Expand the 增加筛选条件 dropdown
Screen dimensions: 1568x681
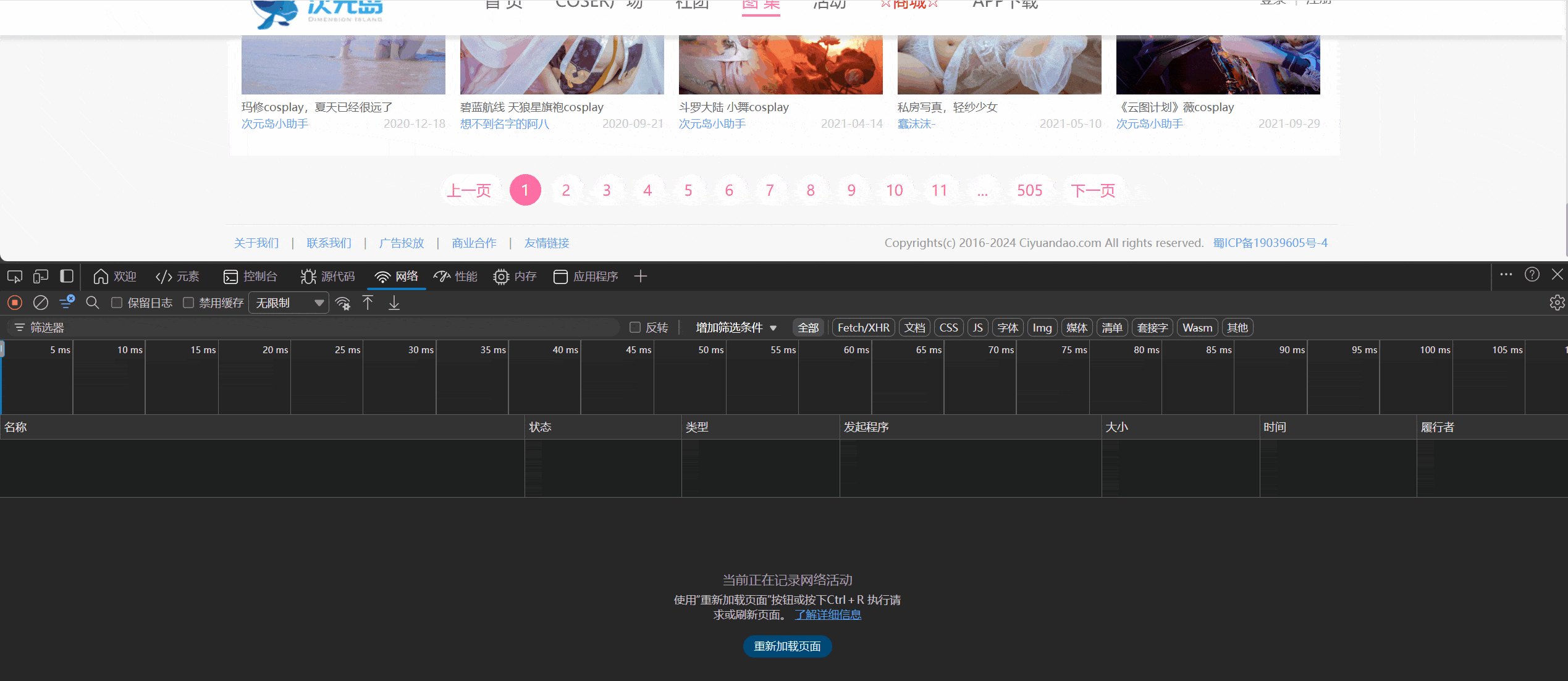pos(736,328)
